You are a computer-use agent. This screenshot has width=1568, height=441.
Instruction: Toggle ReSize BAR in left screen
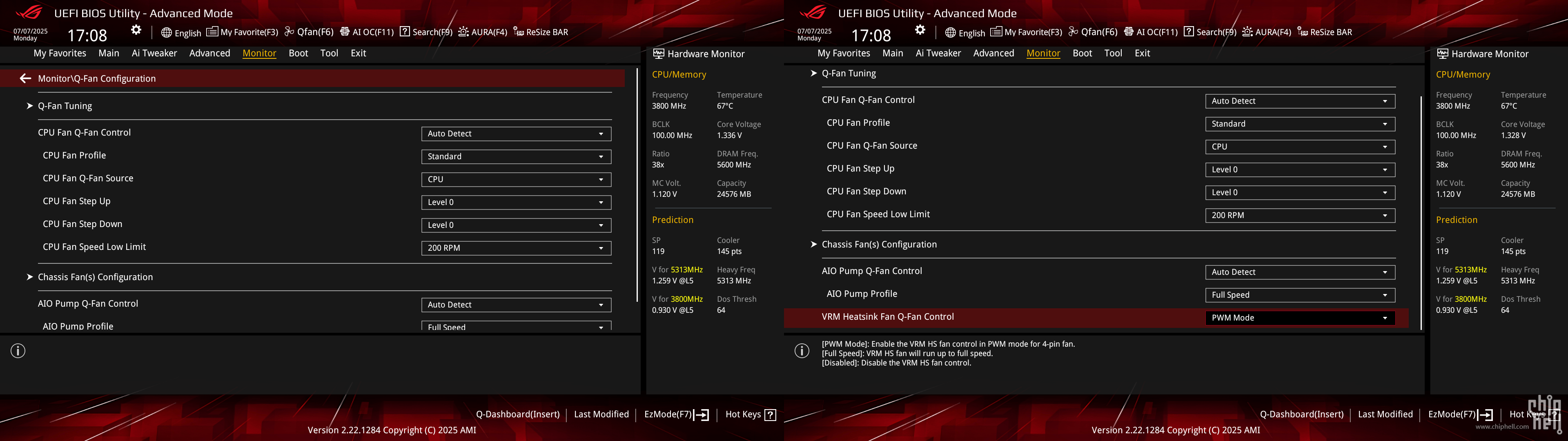coord(541,32)
